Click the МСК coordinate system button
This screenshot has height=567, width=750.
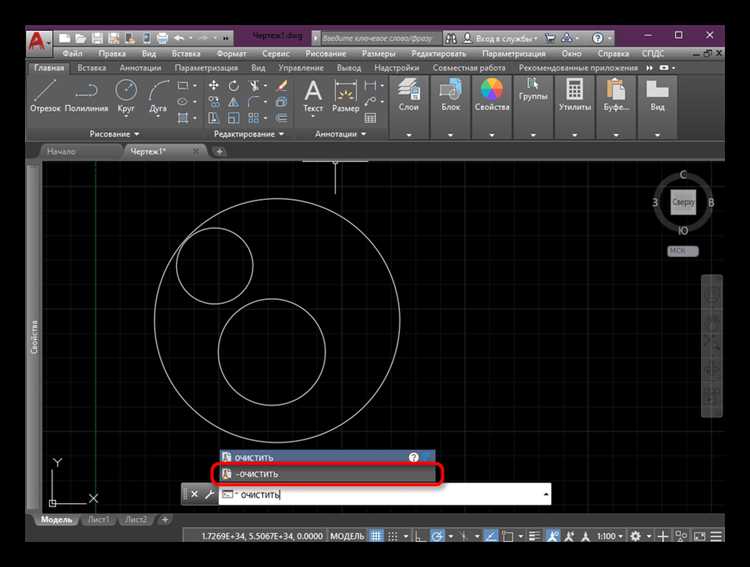683,251
